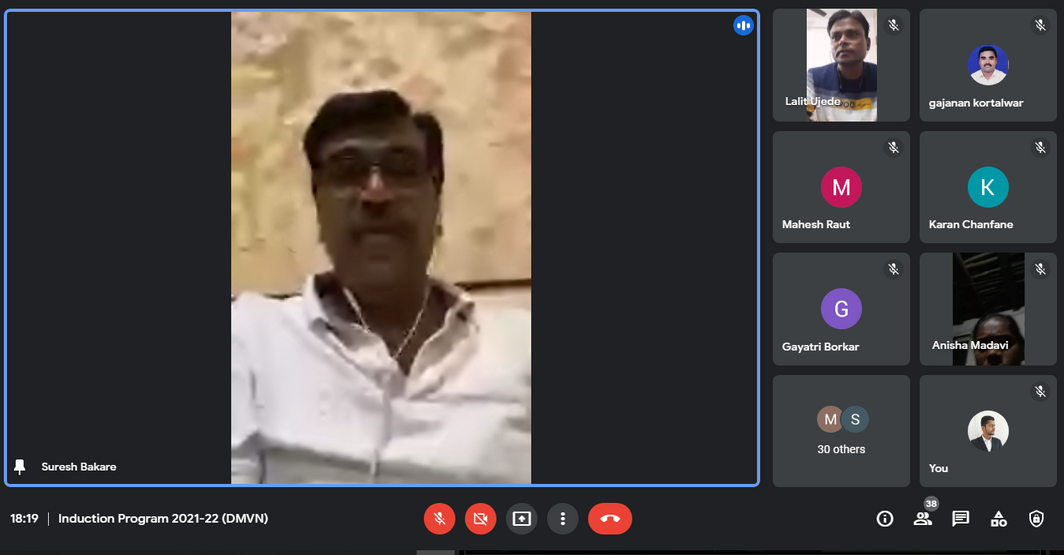1064x555 pixels.
Task: Click the muted mic icon on You tile
Action: click(1040, 391)
